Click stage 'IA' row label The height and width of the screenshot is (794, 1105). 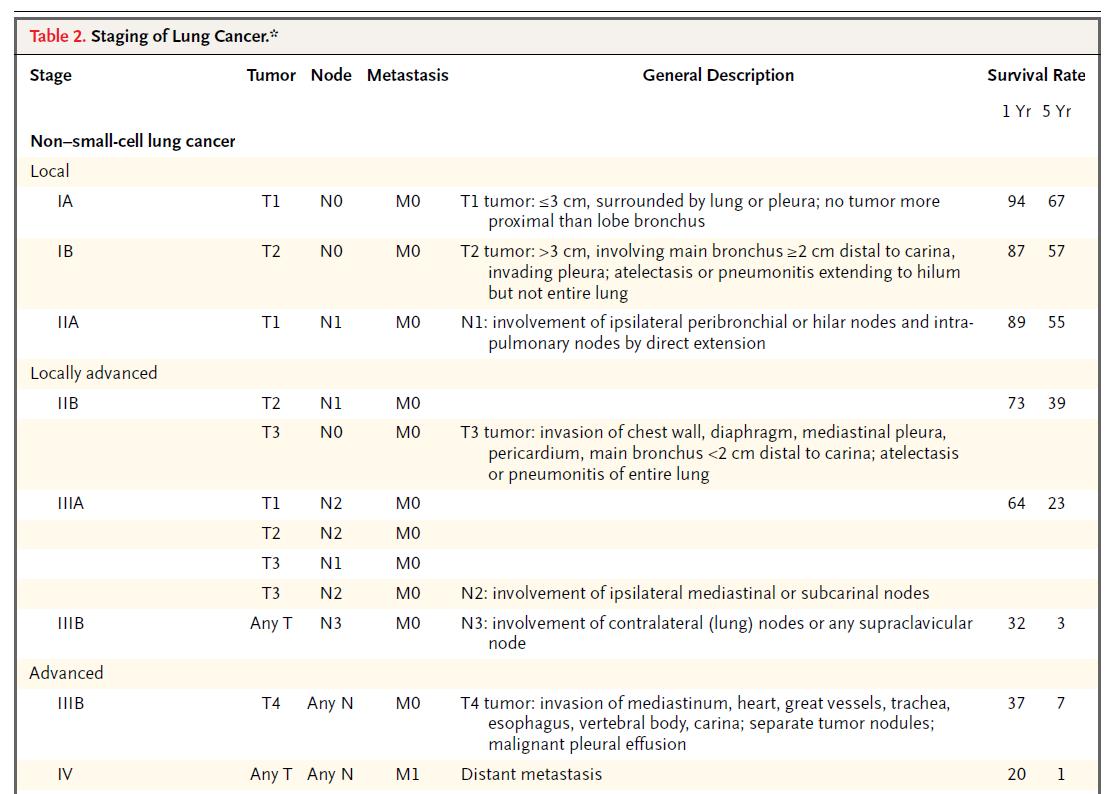coord(65,201)
